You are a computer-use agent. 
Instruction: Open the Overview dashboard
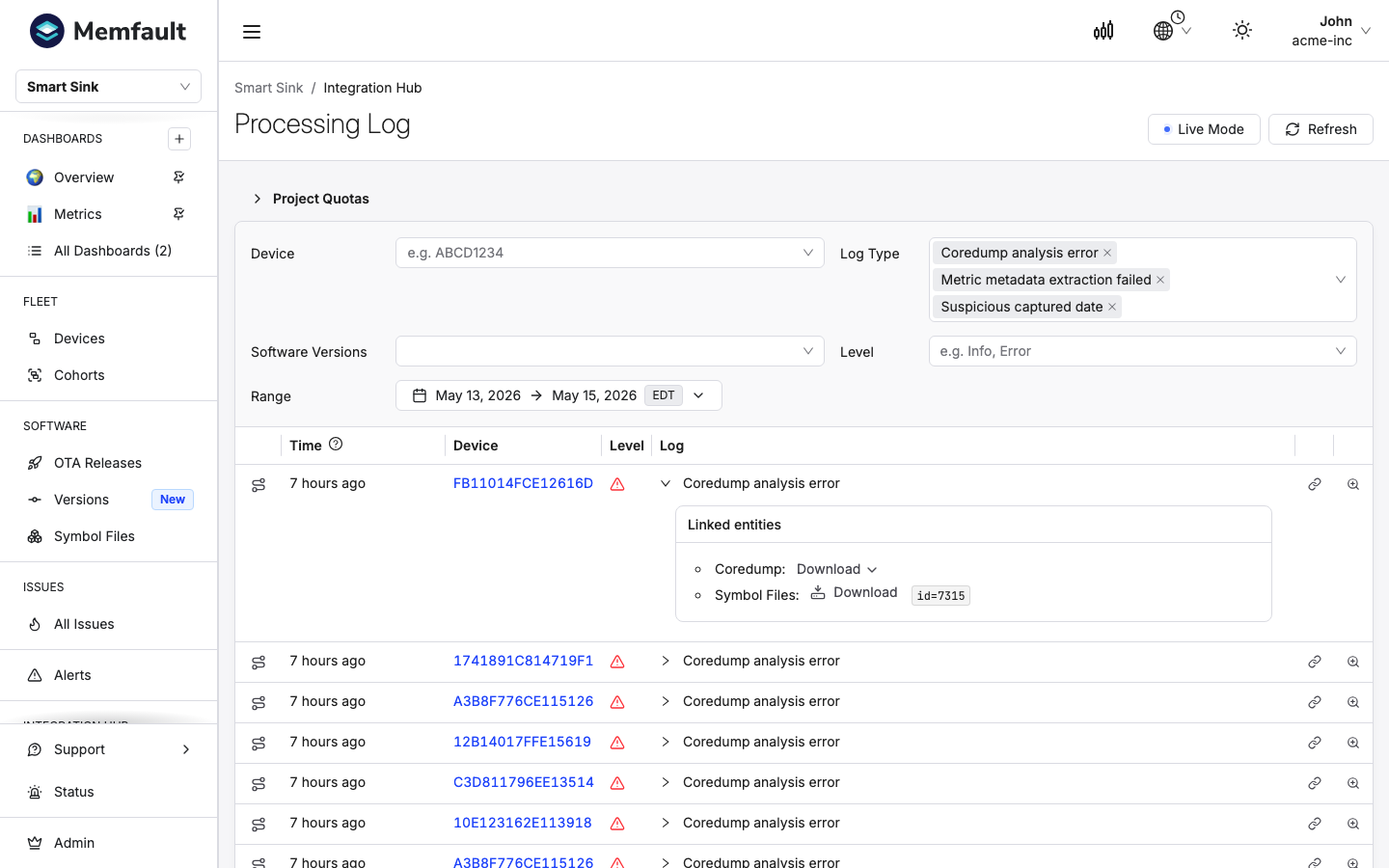(x=84, y=177)
